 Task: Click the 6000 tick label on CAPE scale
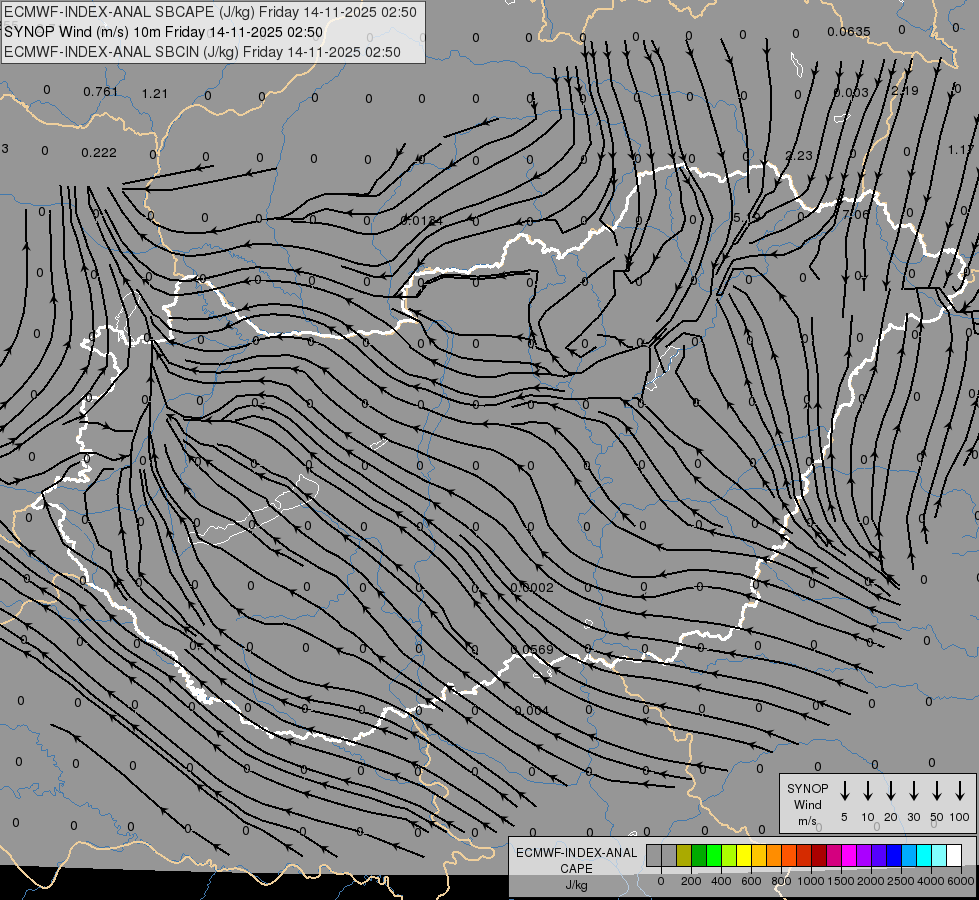(961, 881)
